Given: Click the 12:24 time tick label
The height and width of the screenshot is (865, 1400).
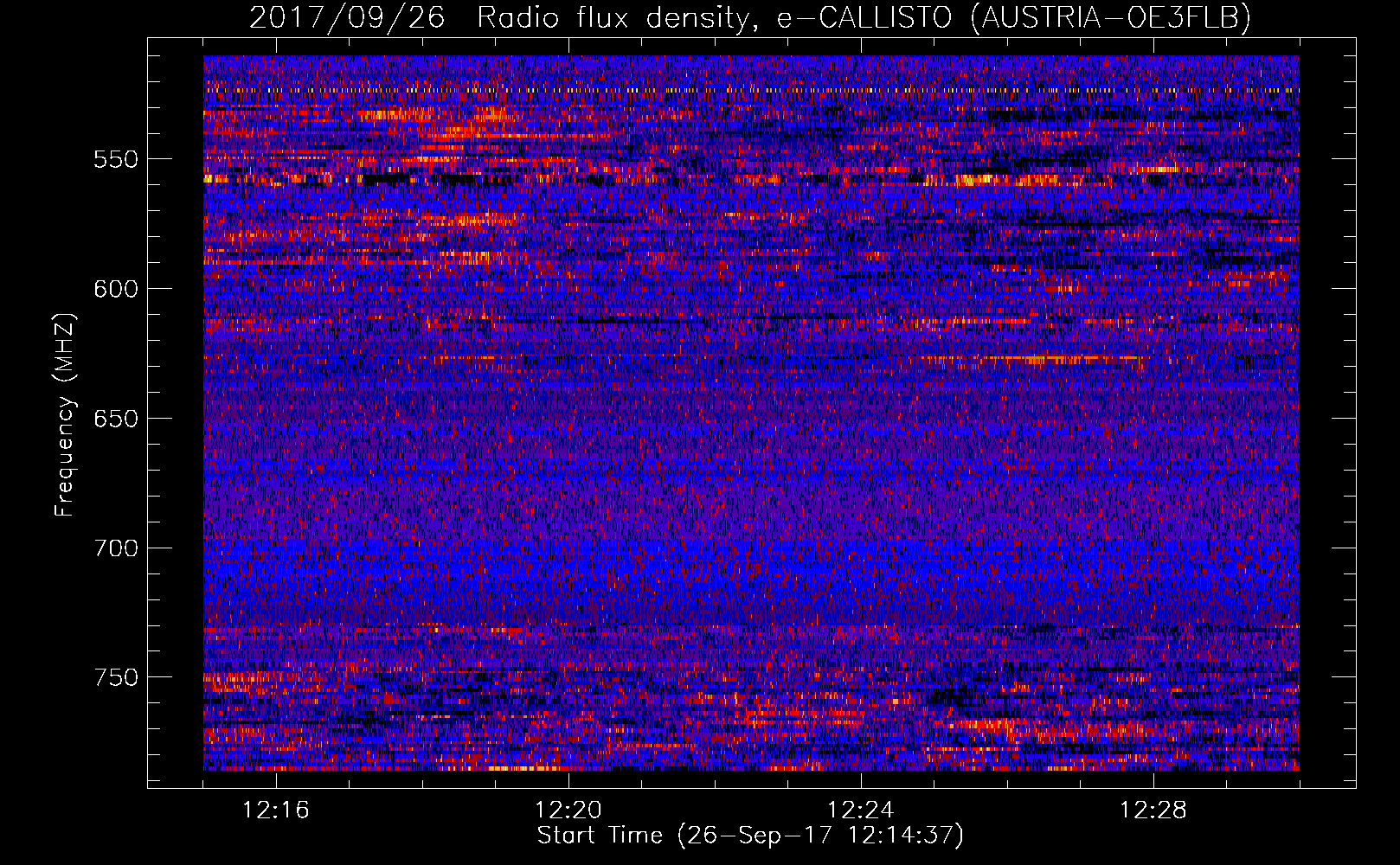Looking at the screenshot, I should [x=861, y=811].
